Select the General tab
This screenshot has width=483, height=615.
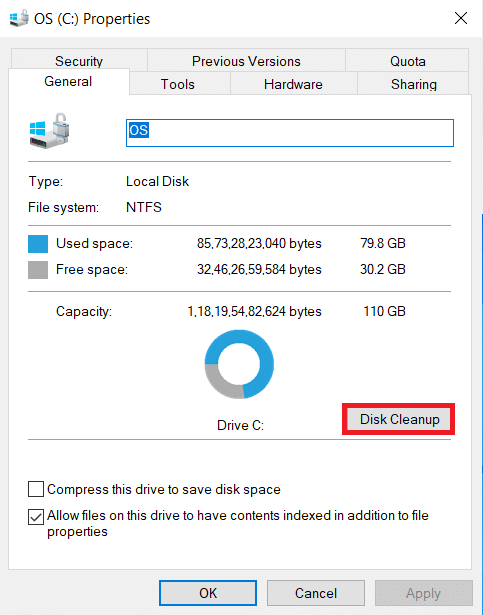(68, 81)
